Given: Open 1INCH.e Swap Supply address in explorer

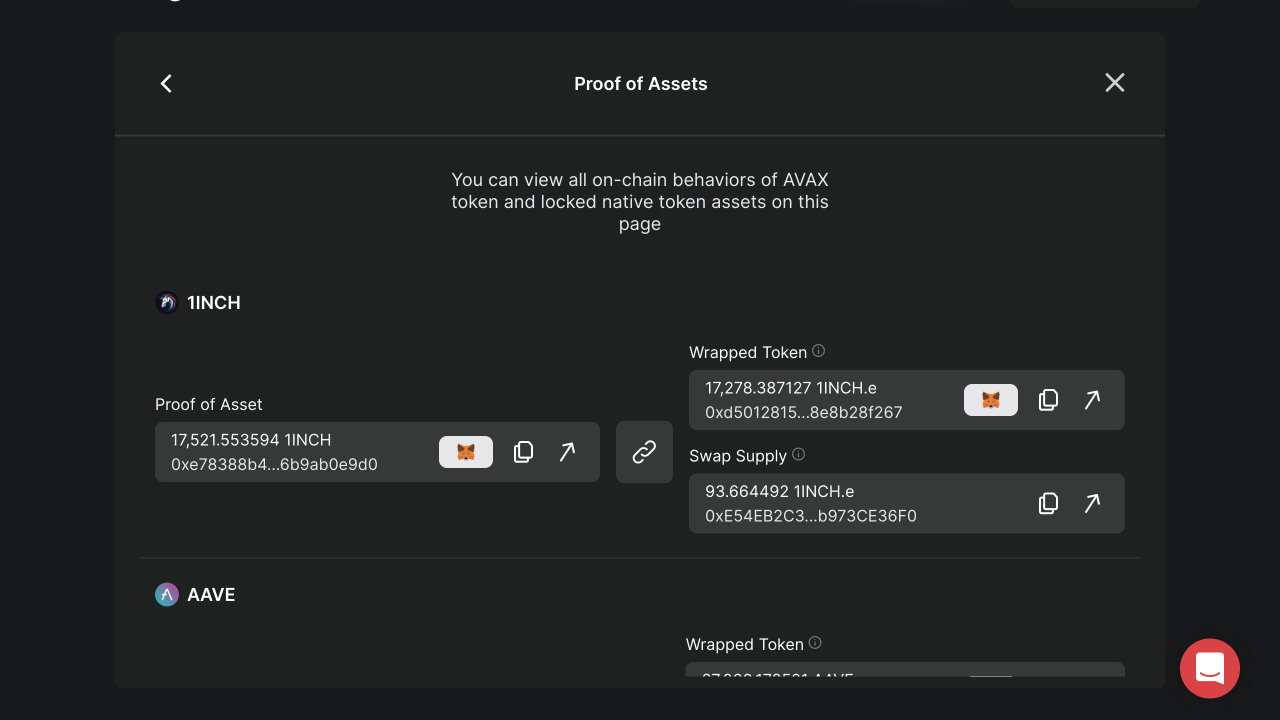Looking at the screenshot, I should tap(1092, 503).
